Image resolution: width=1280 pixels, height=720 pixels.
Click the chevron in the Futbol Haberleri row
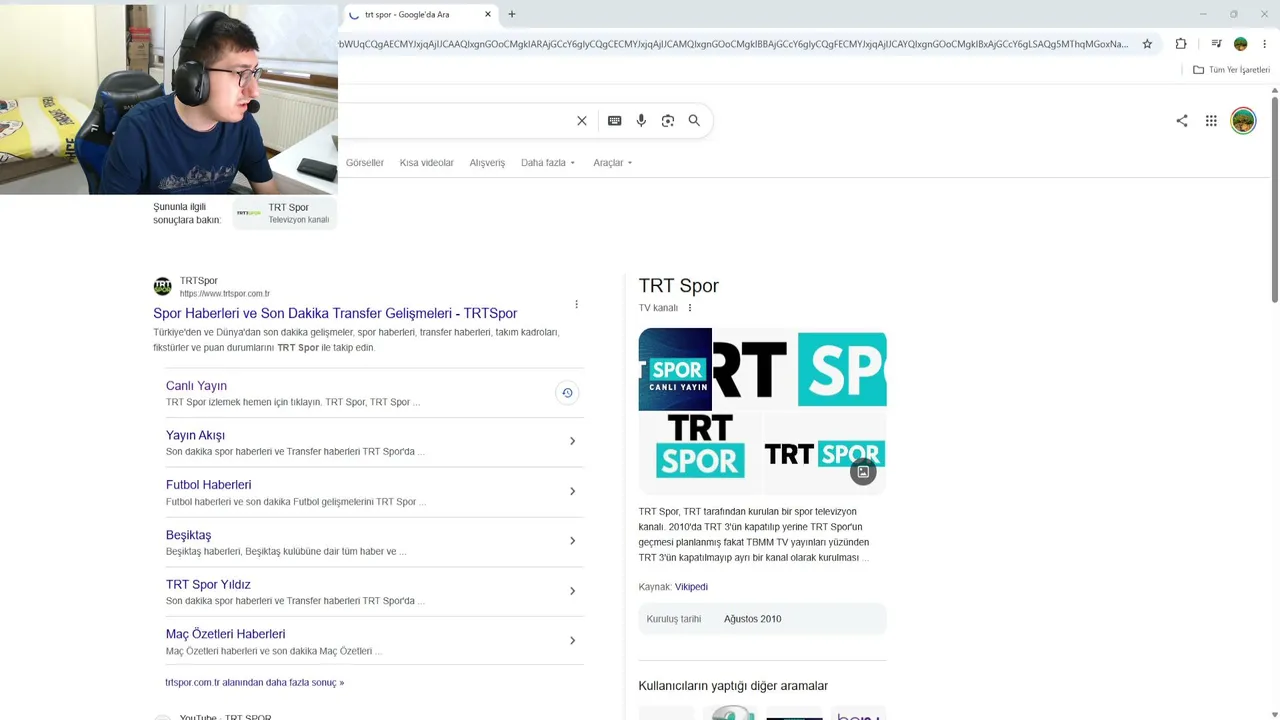(572, 491)
